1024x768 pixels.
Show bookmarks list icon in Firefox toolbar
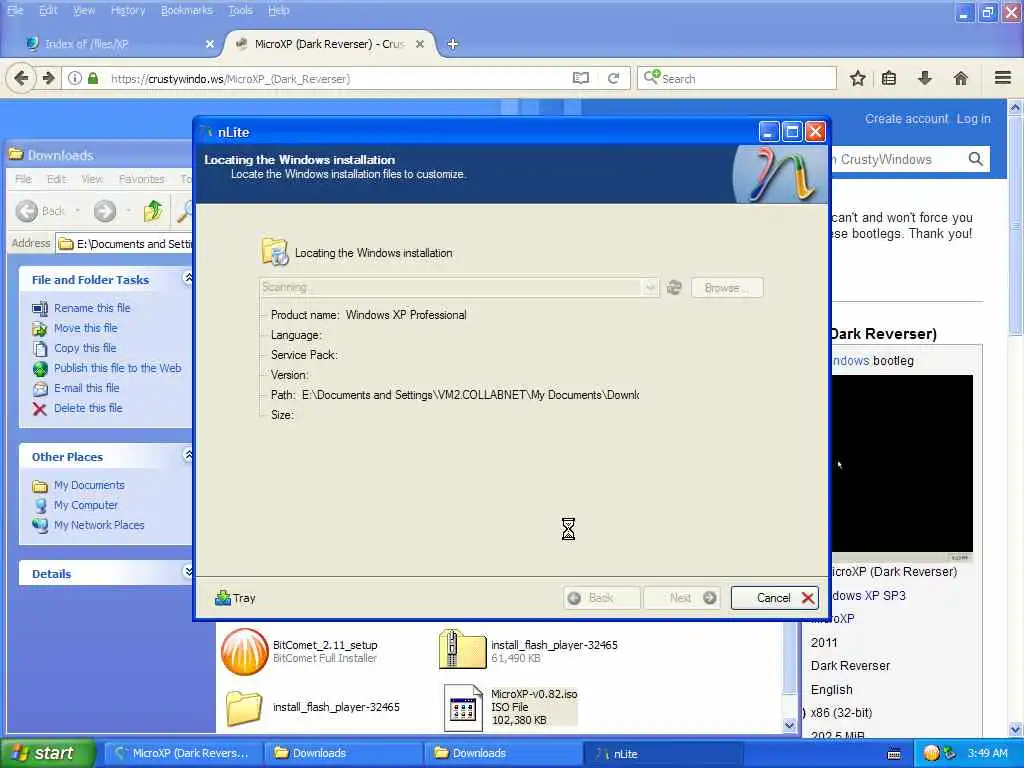(889, 78)
